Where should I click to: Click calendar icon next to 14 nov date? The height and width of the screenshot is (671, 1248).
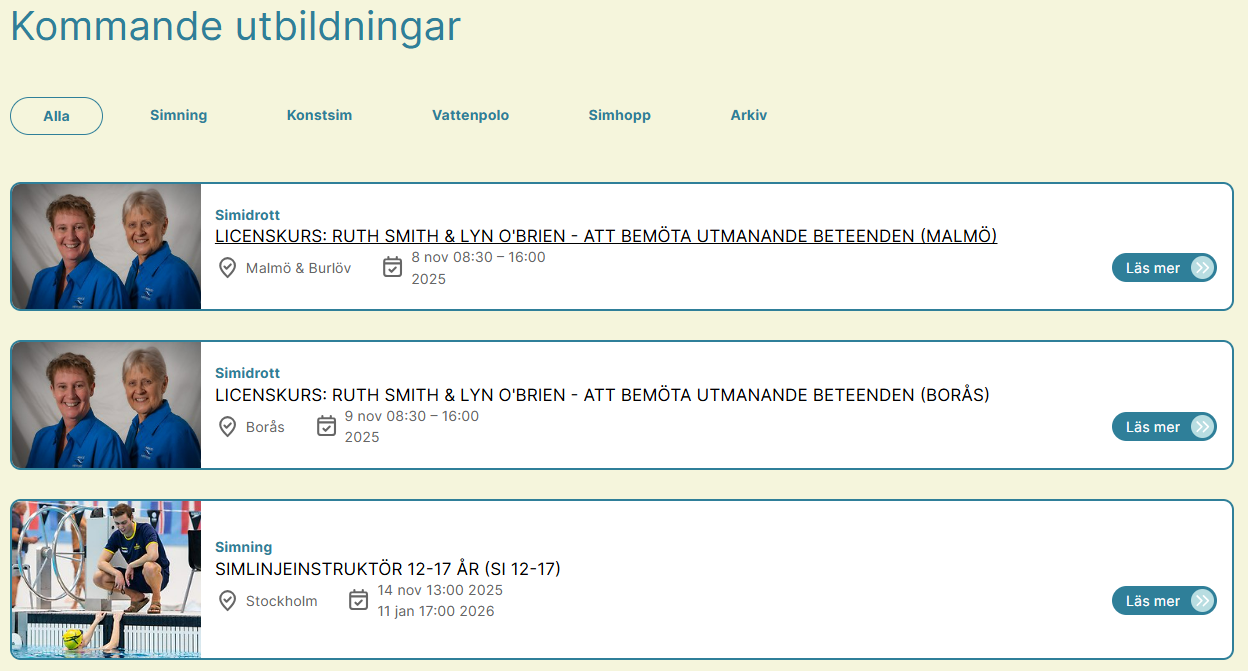[x=359, y=600]
